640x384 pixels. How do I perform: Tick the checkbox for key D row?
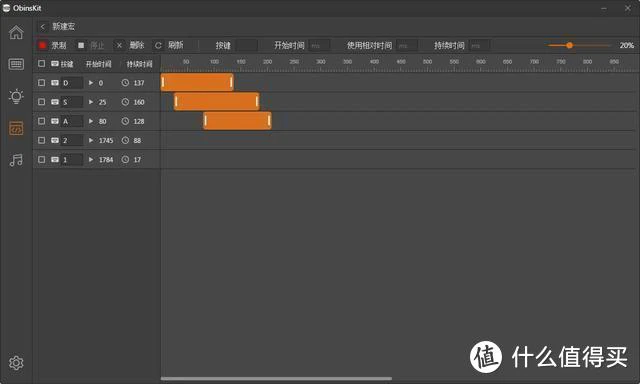42,83
